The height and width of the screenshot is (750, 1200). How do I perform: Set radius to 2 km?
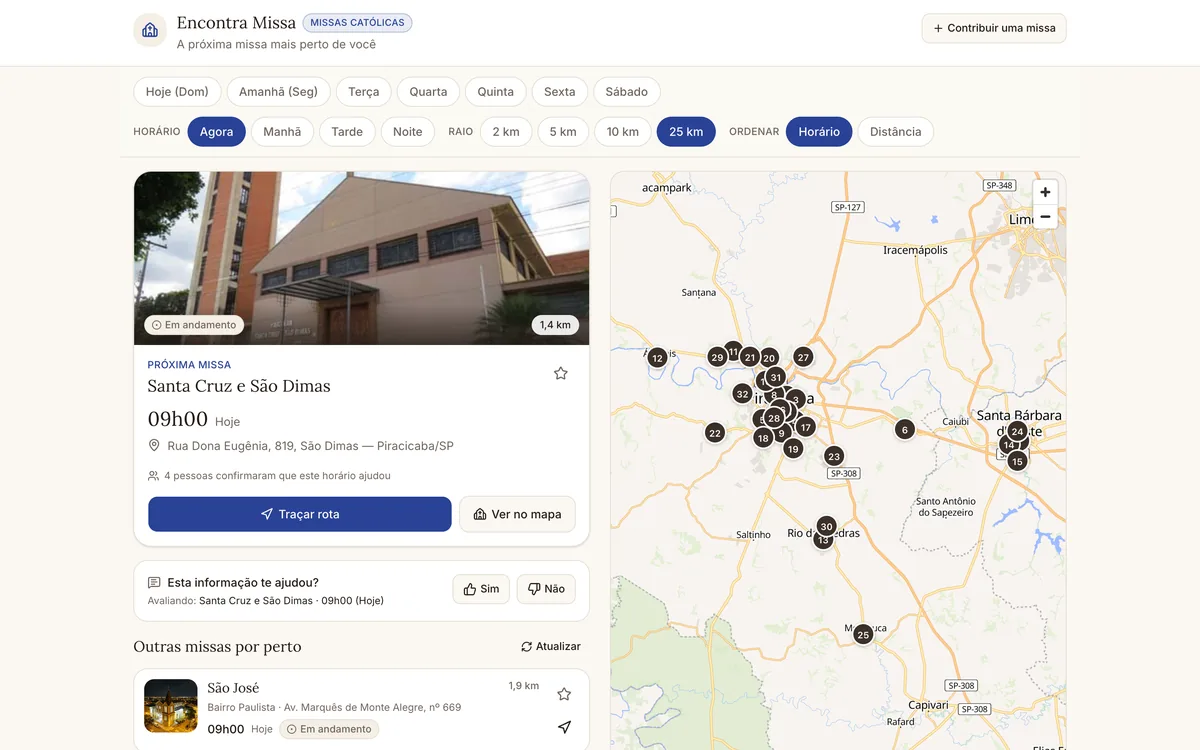[506, 132]
